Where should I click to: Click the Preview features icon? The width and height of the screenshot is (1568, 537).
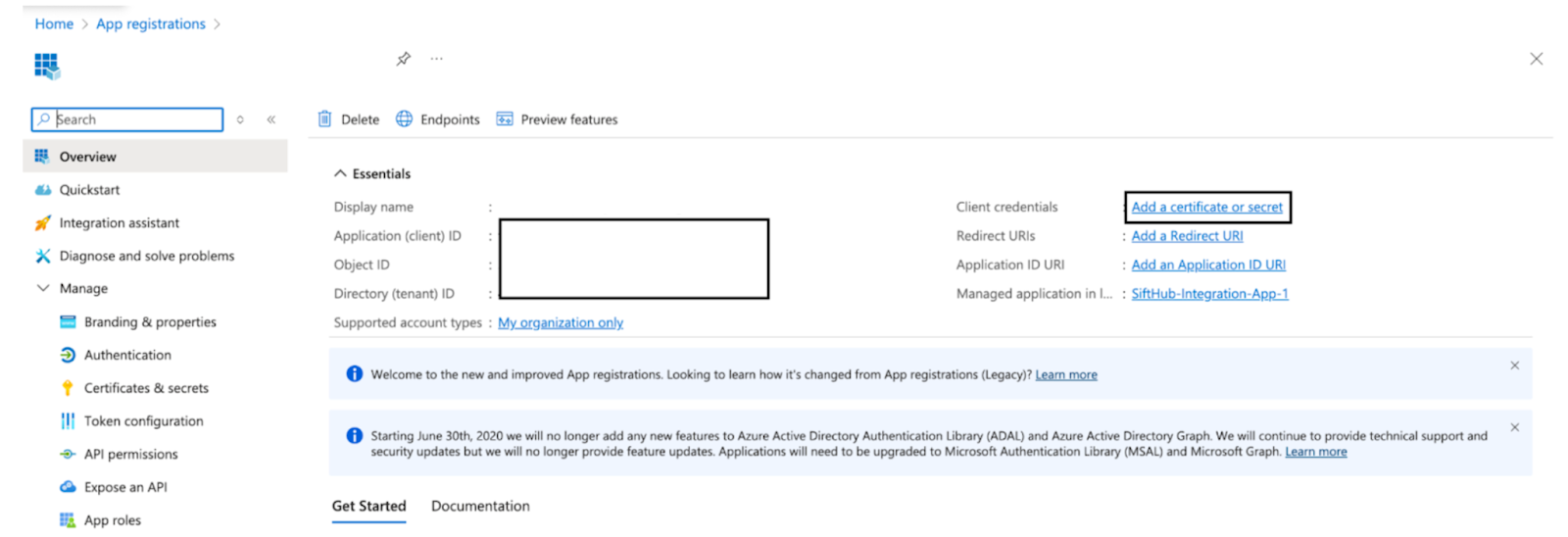505,120
